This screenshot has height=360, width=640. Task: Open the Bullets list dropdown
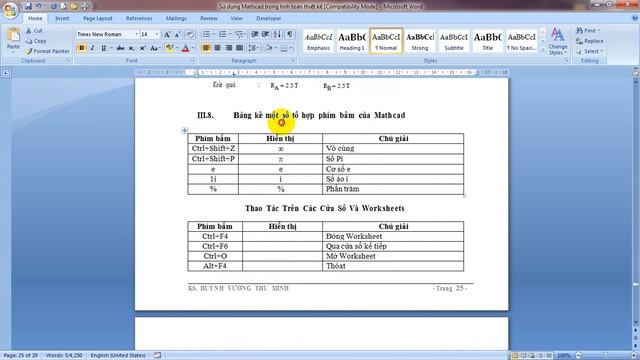(214, 34)
